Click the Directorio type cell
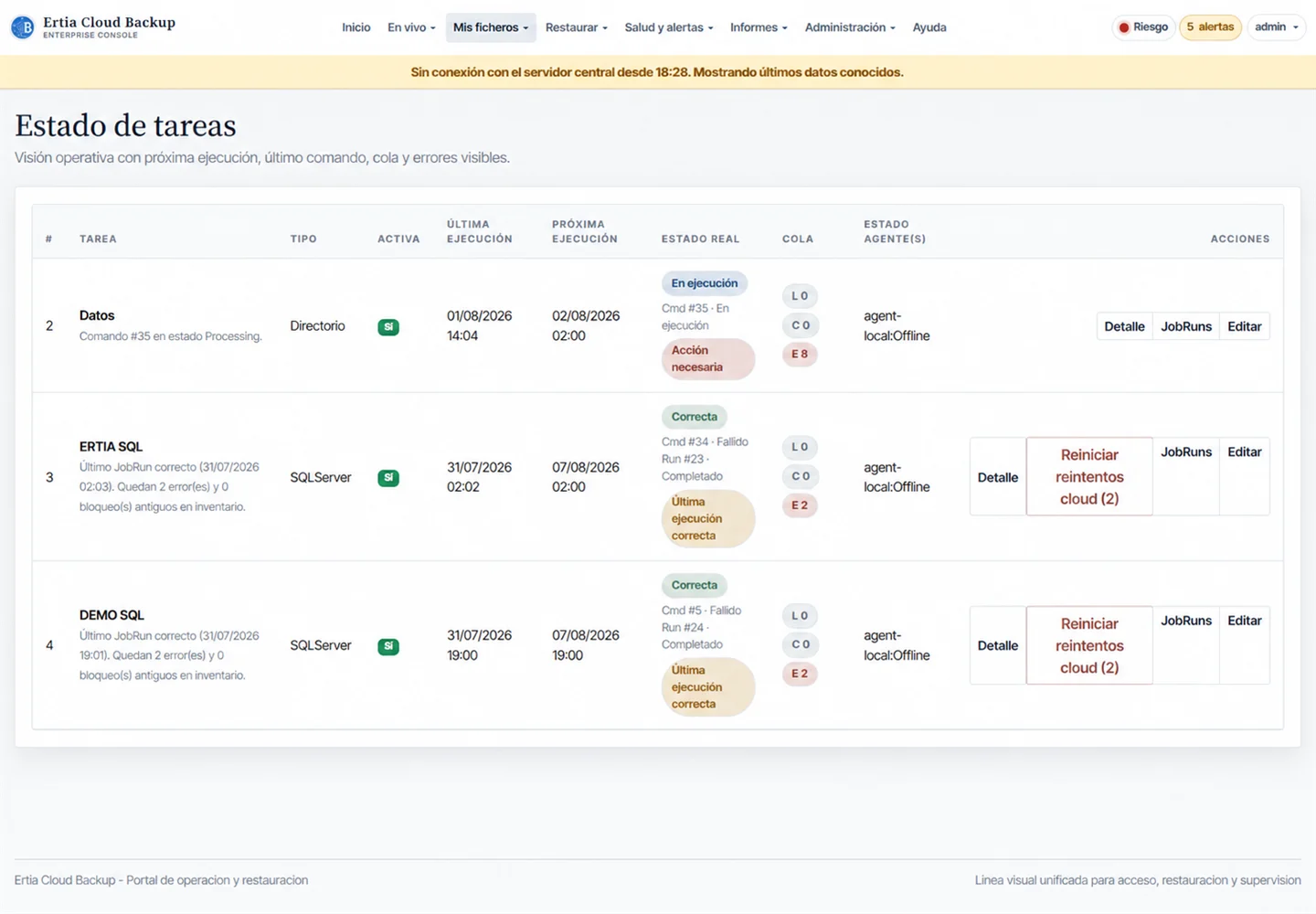This screenshot has height=914, width=1316. 317,326
